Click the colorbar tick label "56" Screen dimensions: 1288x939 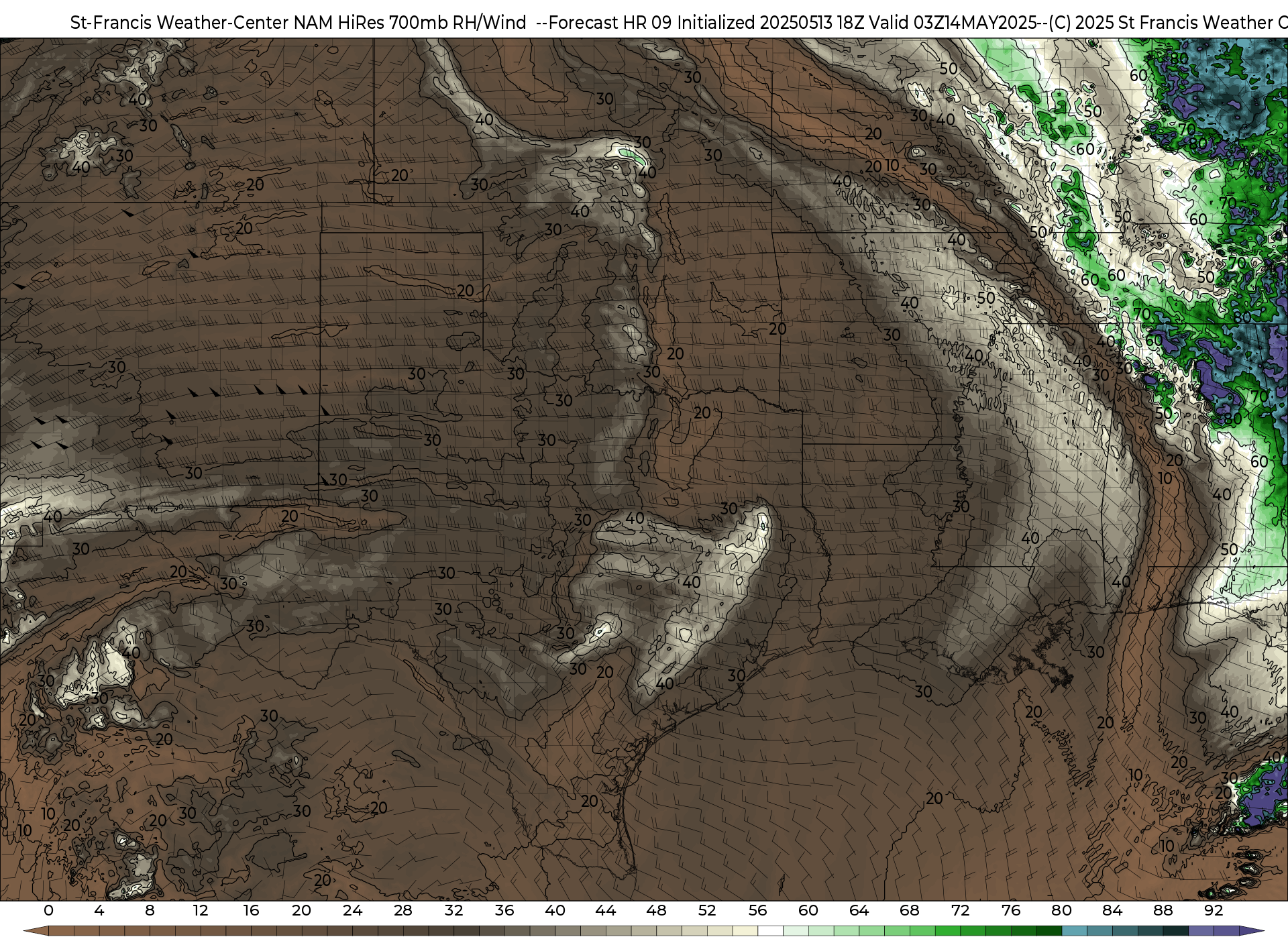[x=757, y=910]
